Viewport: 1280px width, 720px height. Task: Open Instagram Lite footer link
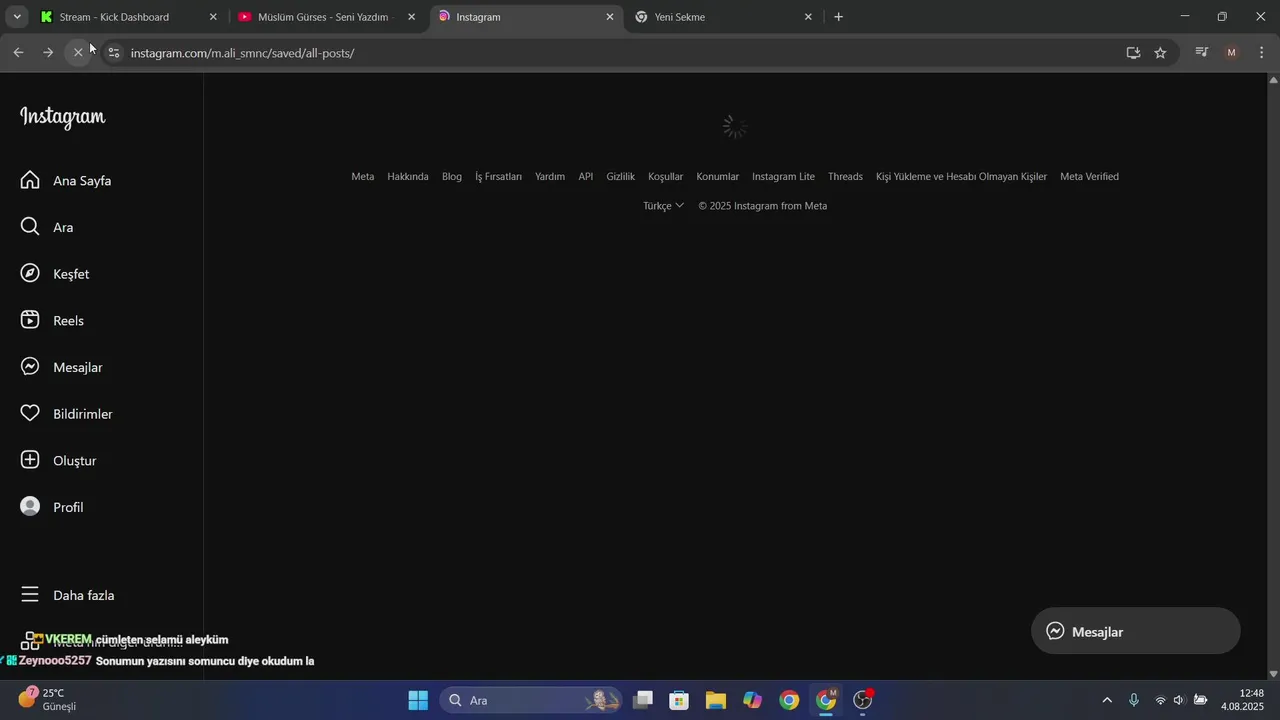pos(783,176)
